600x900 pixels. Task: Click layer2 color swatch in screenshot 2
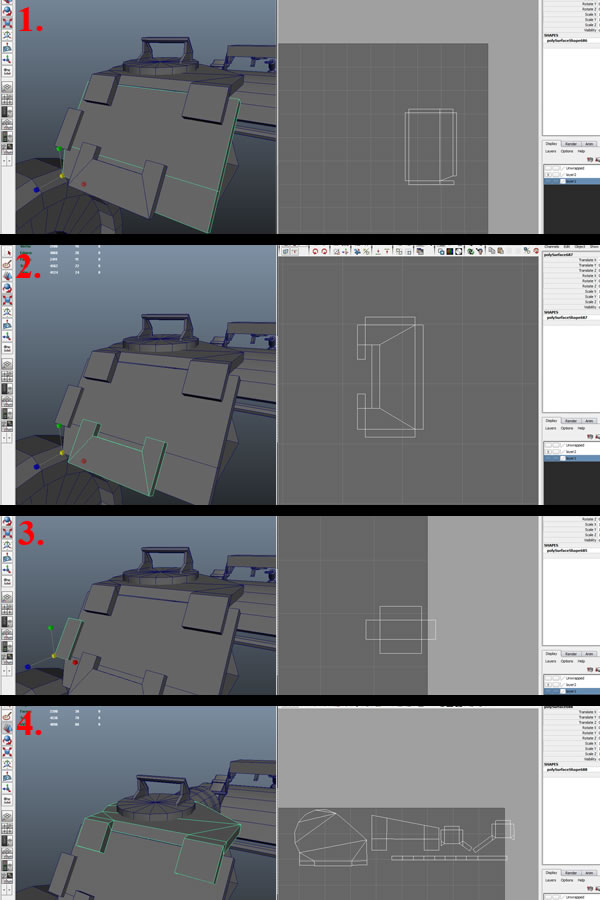pyautogui.click(x=563, y=451)
